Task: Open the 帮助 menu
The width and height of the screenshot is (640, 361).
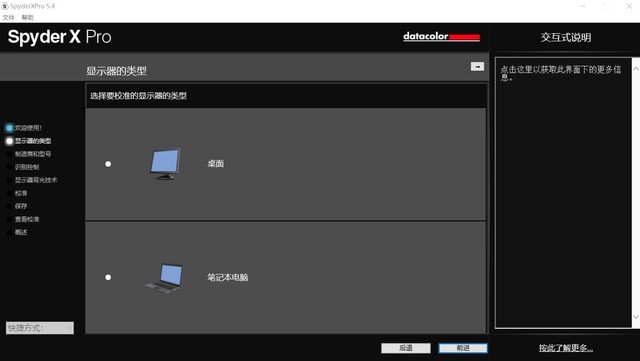Action: click(28, 17)
